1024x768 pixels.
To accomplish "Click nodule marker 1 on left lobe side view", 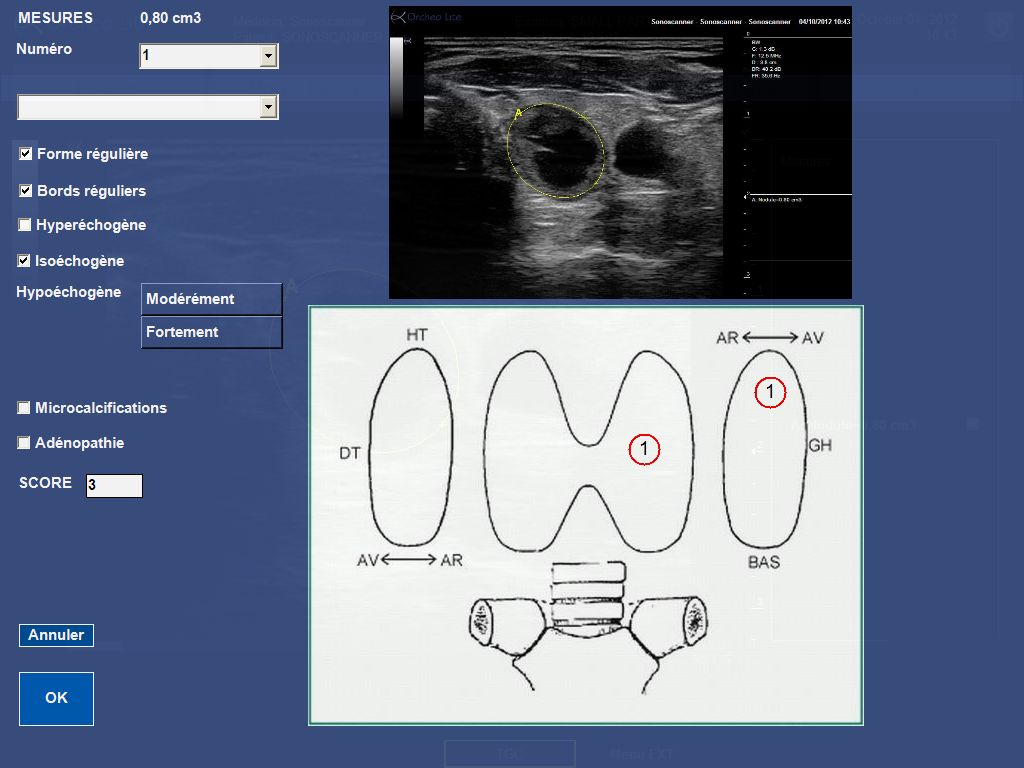I will tap(770, 392).
